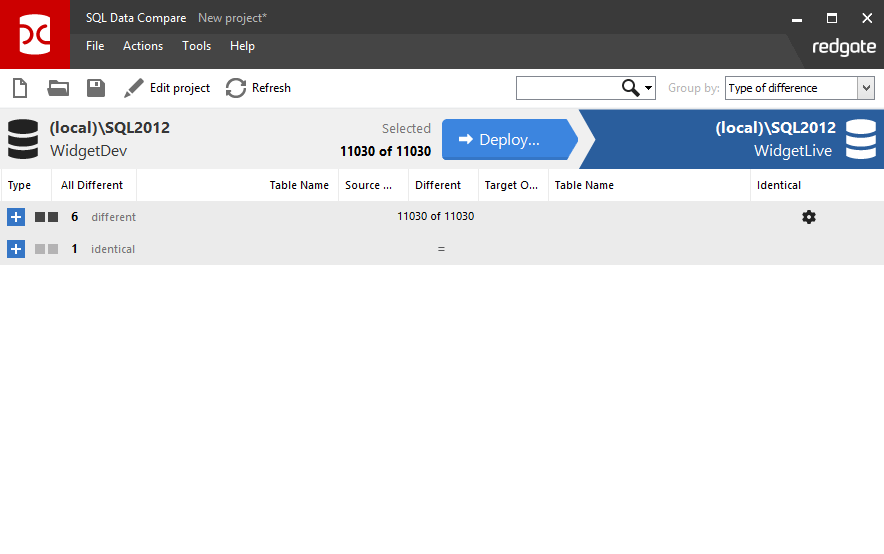This screenshot has height=554, width=884.
Task: Click the red SQL Data Compare logo
Action: click(x=35, y=34)
